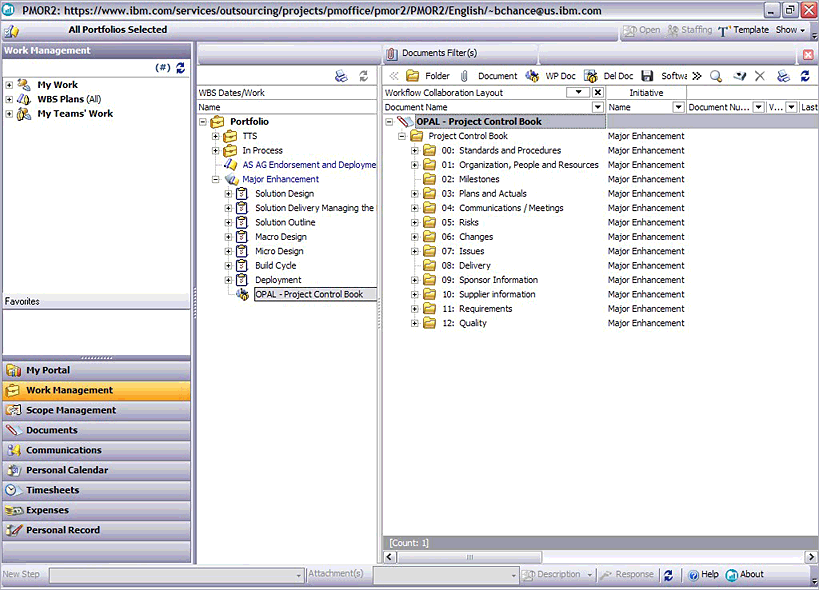Click the Template toolbar button
The height and width of the screenshot is (590, 819).
pyautogui.click(x=743, y=30)
